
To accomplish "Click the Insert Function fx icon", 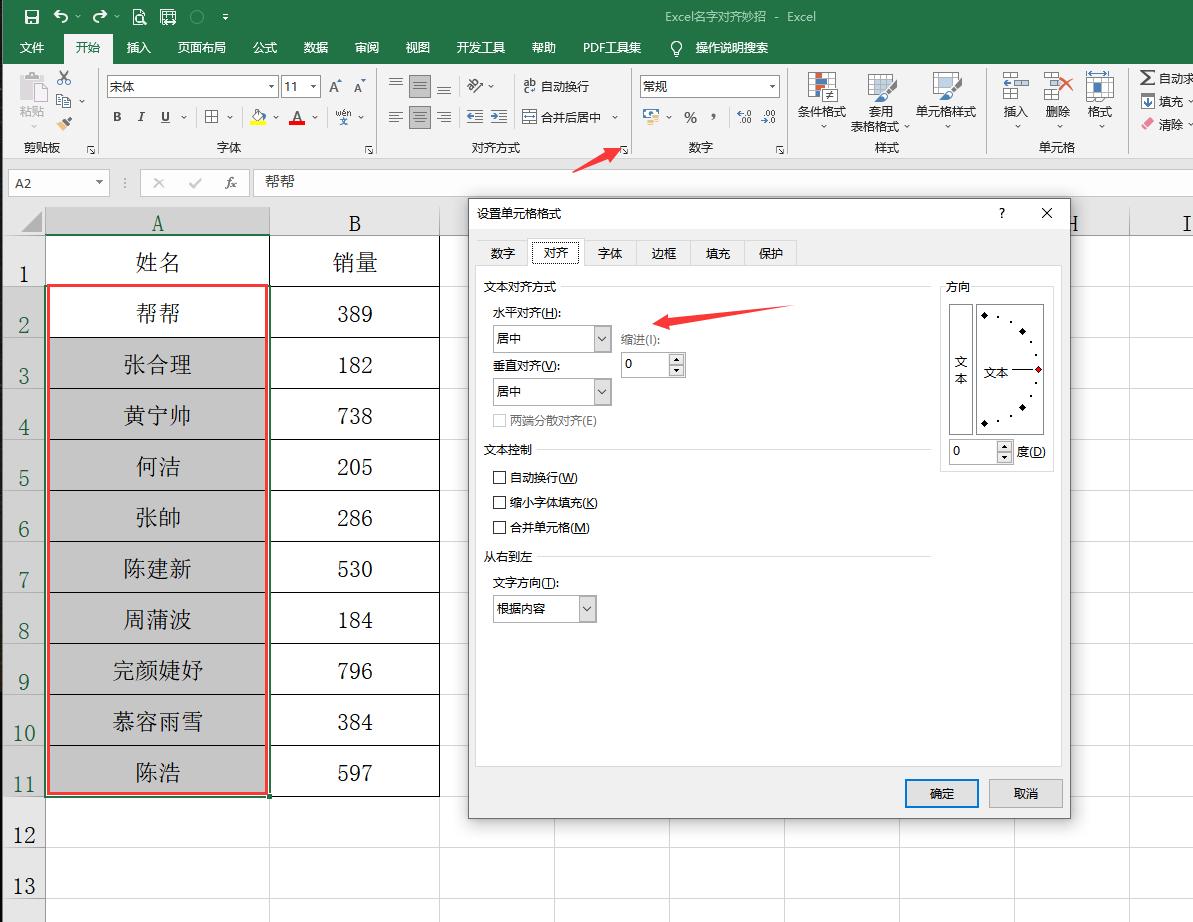I will coord(231,183).
